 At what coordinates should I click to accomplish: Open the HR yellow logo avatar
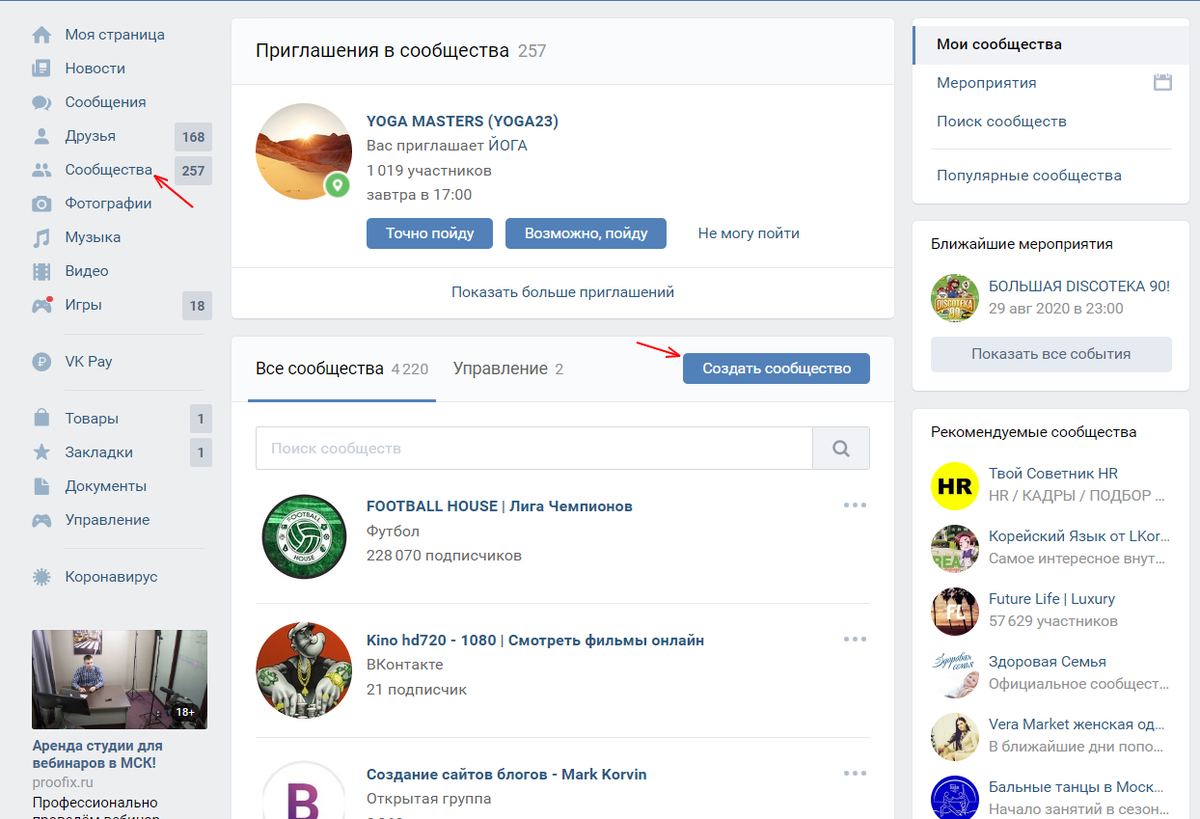click(x=955, y=486)
